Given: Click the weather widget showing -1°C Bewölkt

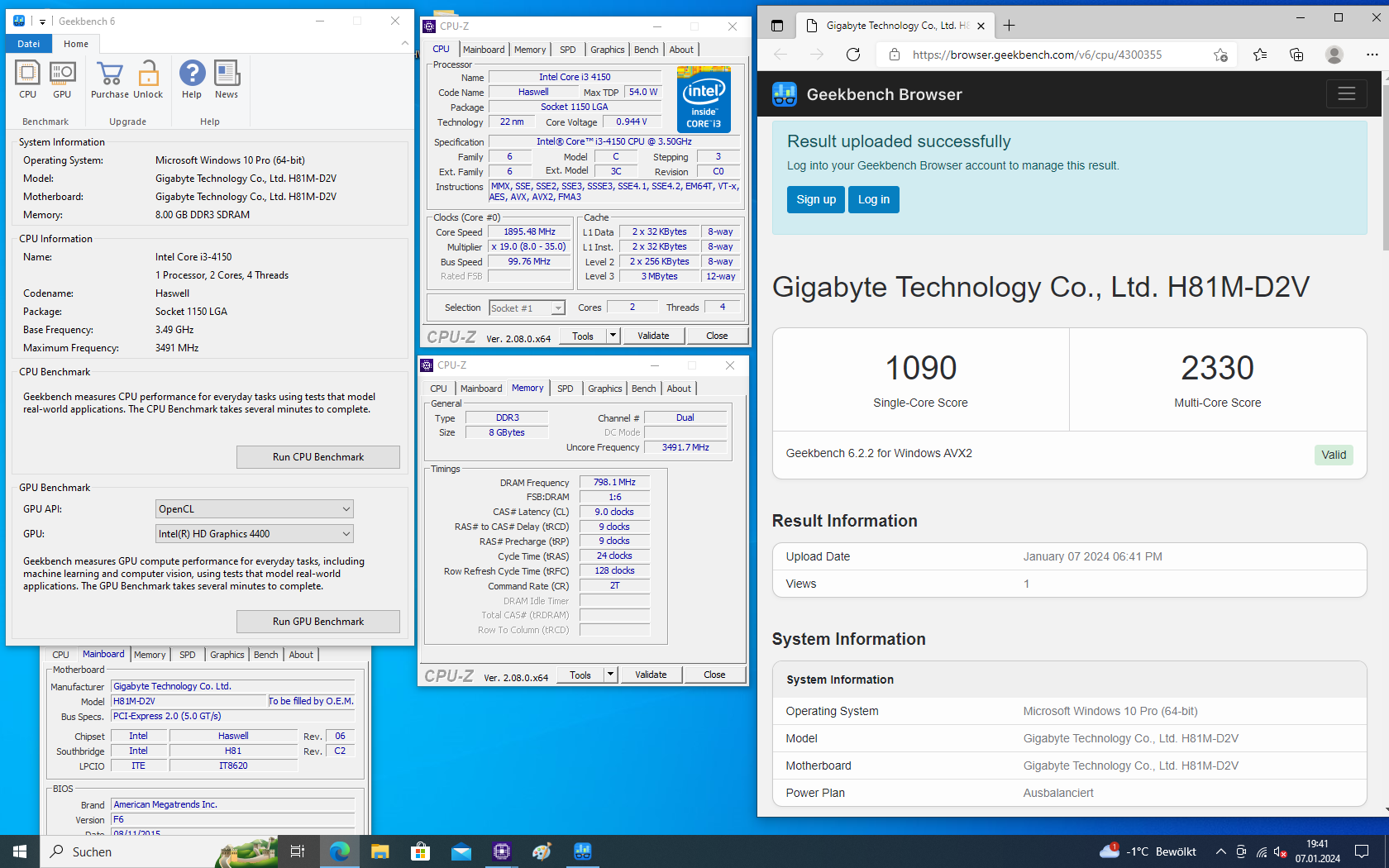Looking at the screenshot, I should pyautogui.click(x=1148, y=851).
